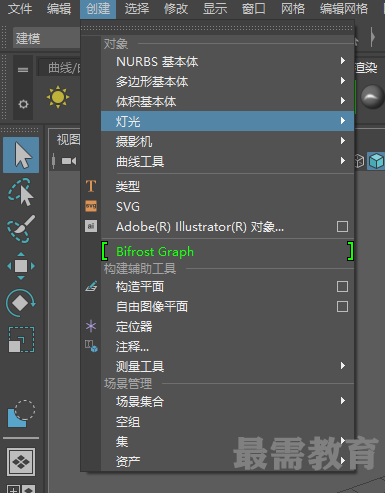Expand 曲线工具 submenu arrow
Screen dimensions: 385x493
(x=343, y=161)
